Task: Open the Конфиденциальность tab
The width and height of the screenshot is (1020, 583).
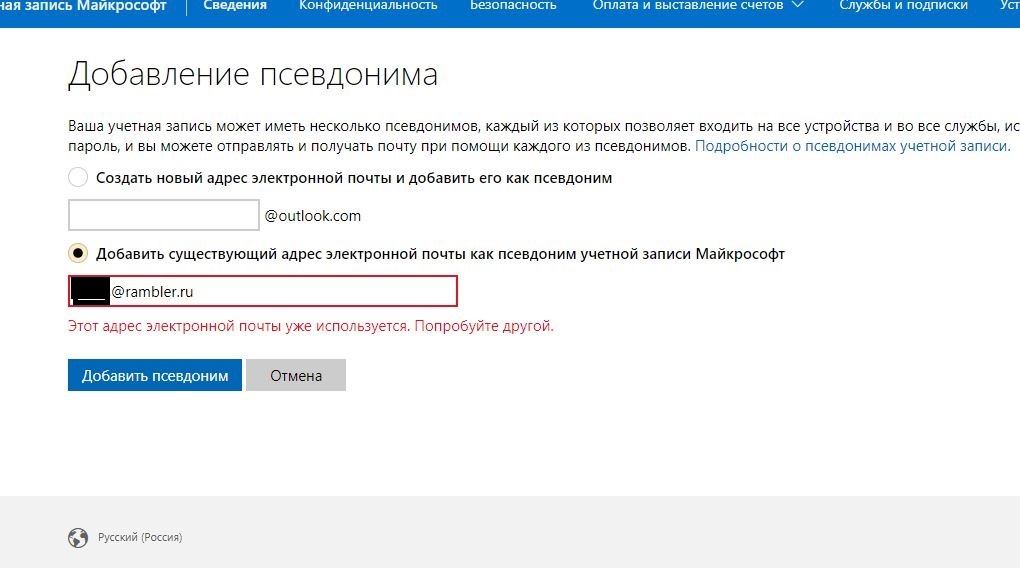Action: tap(368, 5)
